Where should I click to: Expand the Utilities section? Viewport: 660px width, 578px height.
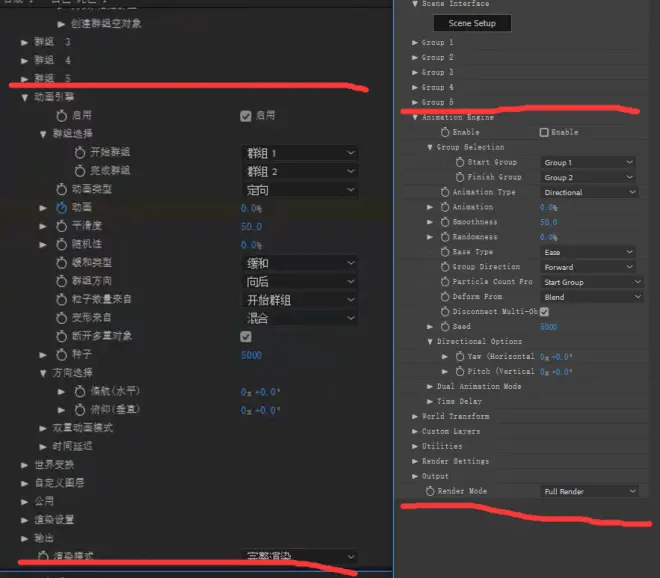pos(415,446)
